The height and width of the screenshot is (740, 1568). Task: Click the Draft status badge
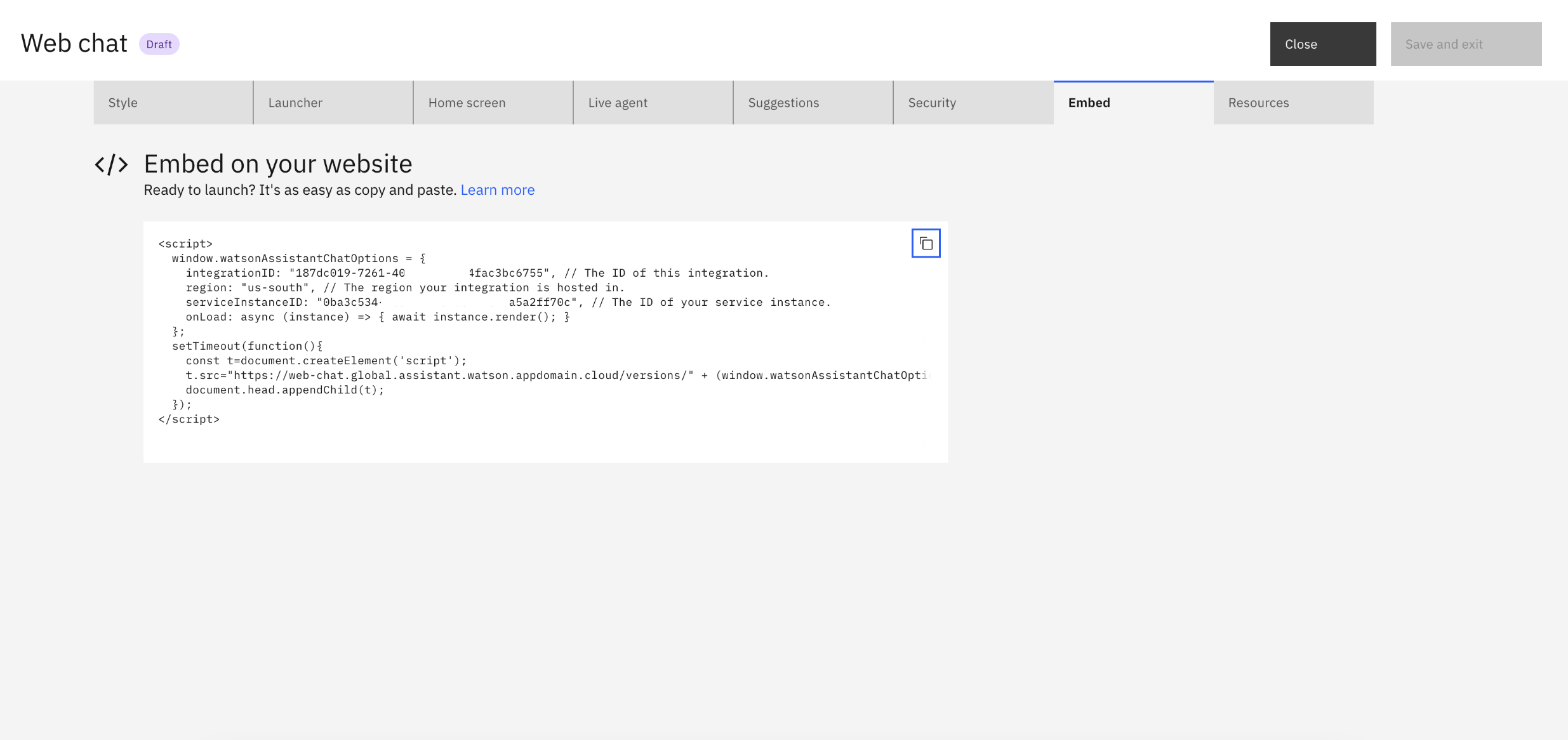(159, 44)
